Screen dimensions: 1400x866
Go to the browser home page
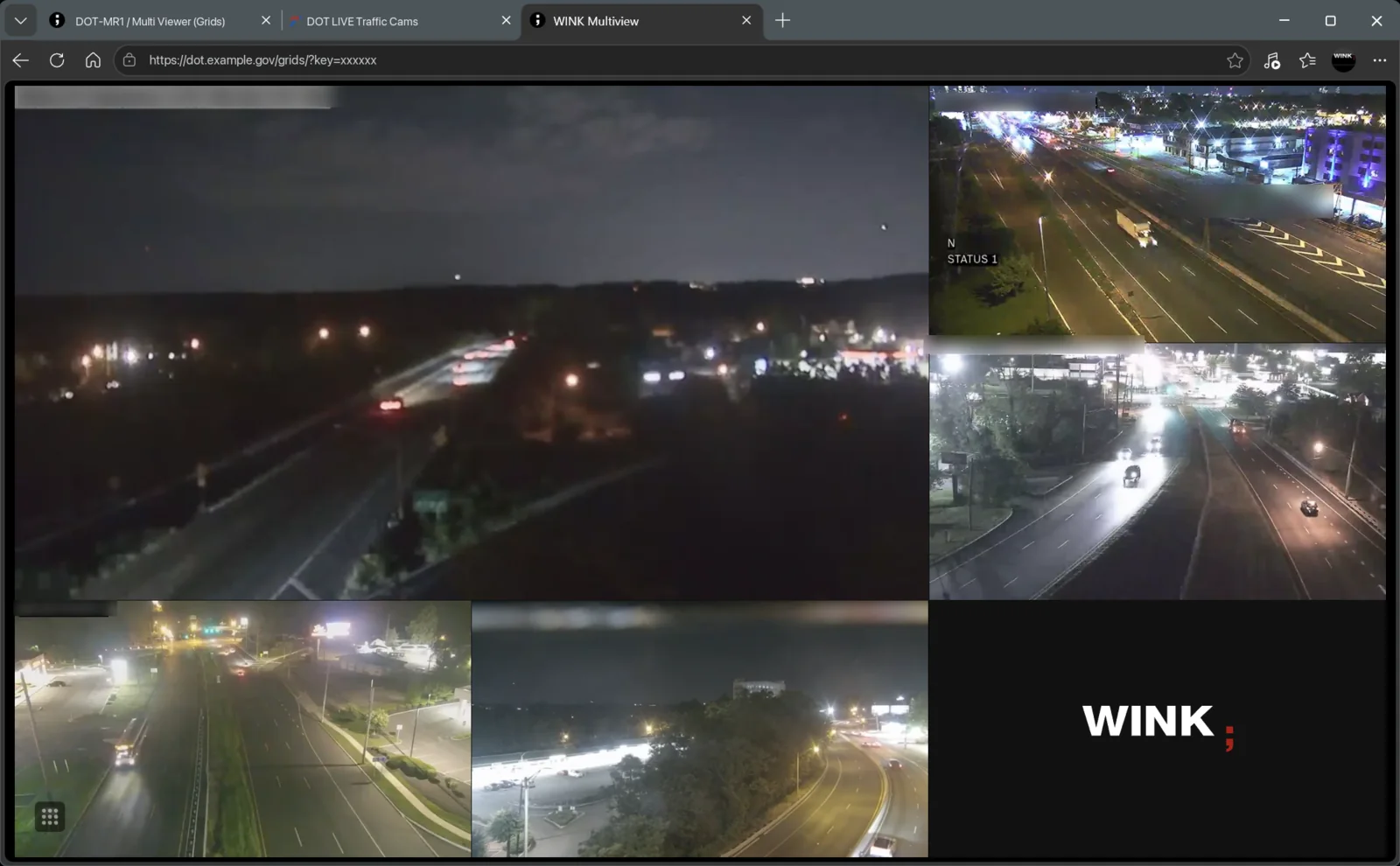coord(93,60)
